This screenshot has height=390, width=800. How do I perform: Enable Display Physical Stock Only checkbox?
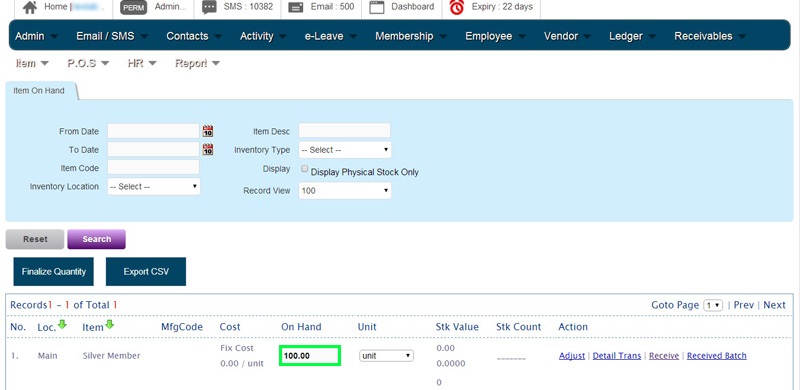305,169
